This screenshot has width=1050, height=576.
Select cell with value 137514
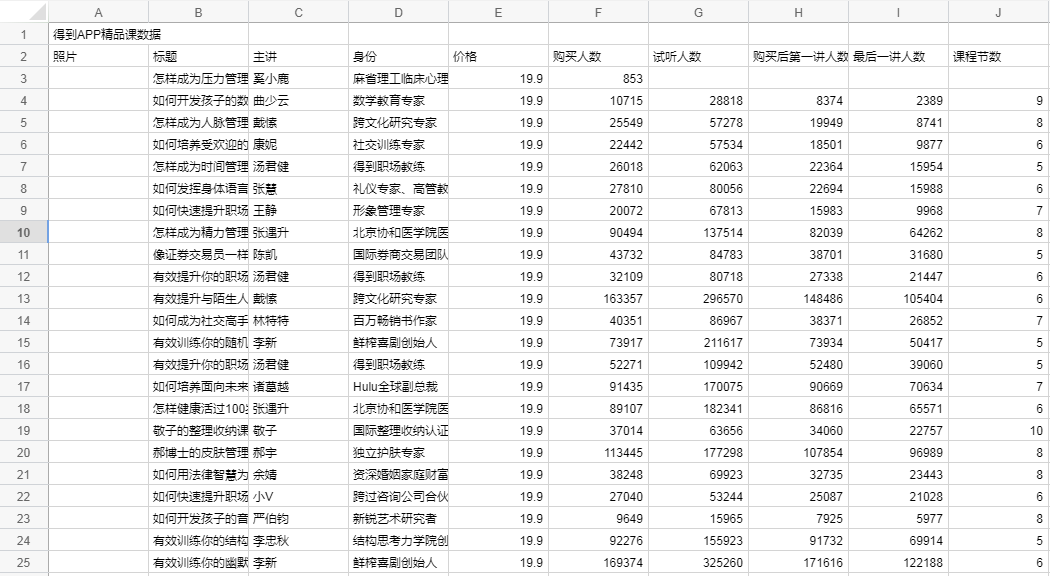698,232
